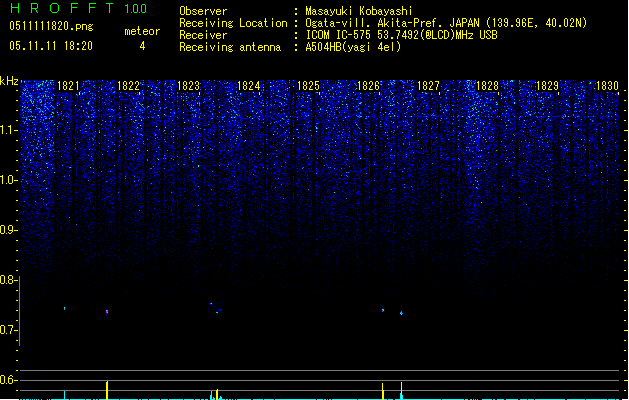Click the date stamp 05.11.11 18:20

(x=51, y=46)
